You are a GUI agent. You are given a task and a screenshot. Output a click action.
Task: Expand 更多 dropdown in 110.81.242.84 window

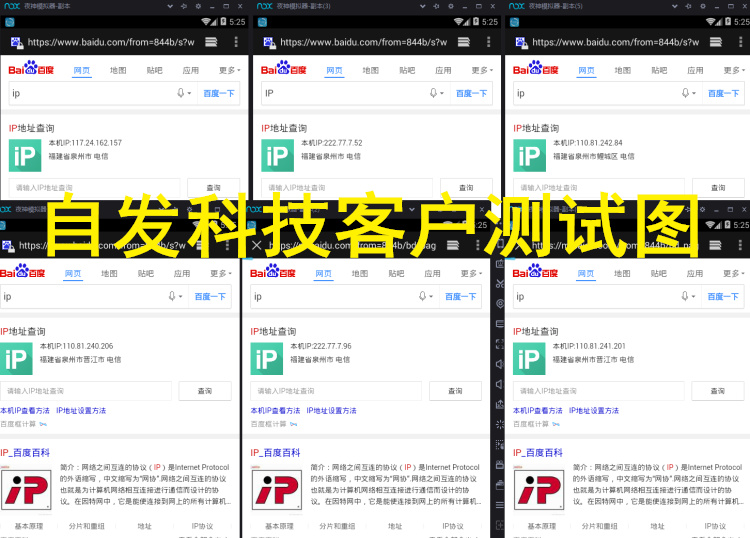click(x=734, y=70)
